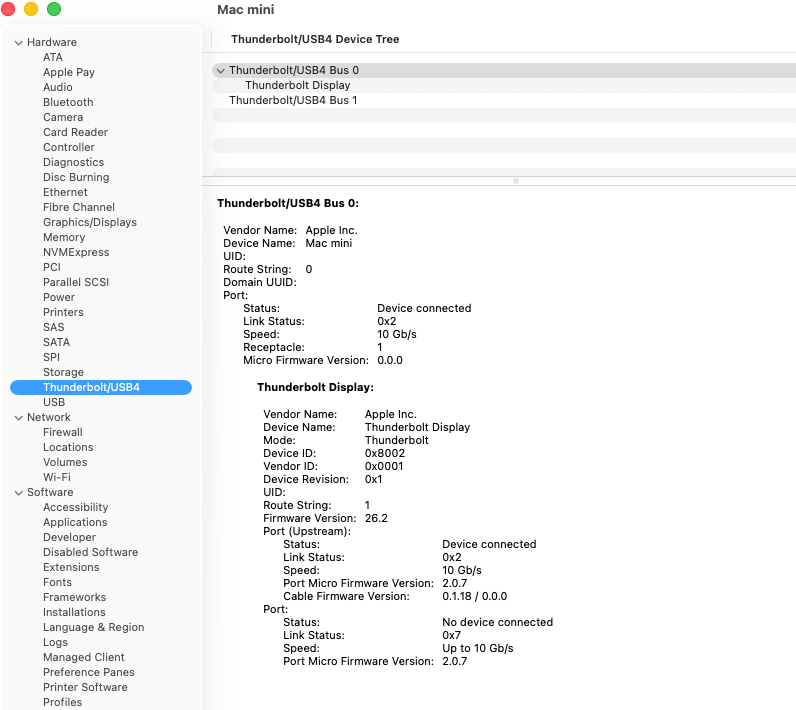Open USB in the sidebar
The height and width of the screenshot is (710, 796).
pyautogui.click(x=54, y=402)
